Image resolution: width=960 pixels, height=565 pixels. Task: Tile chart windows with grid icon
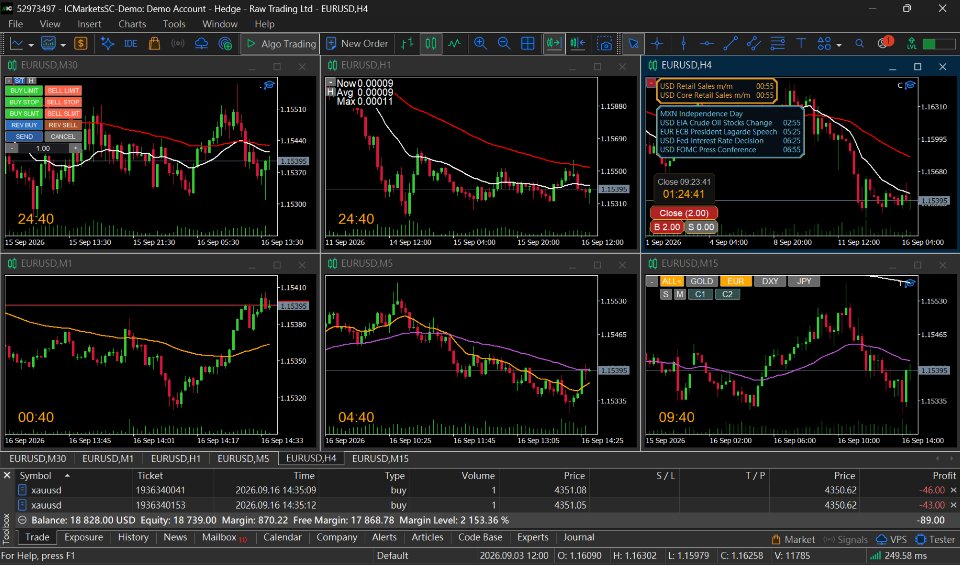pyautogui.click(x=527, y=43)
